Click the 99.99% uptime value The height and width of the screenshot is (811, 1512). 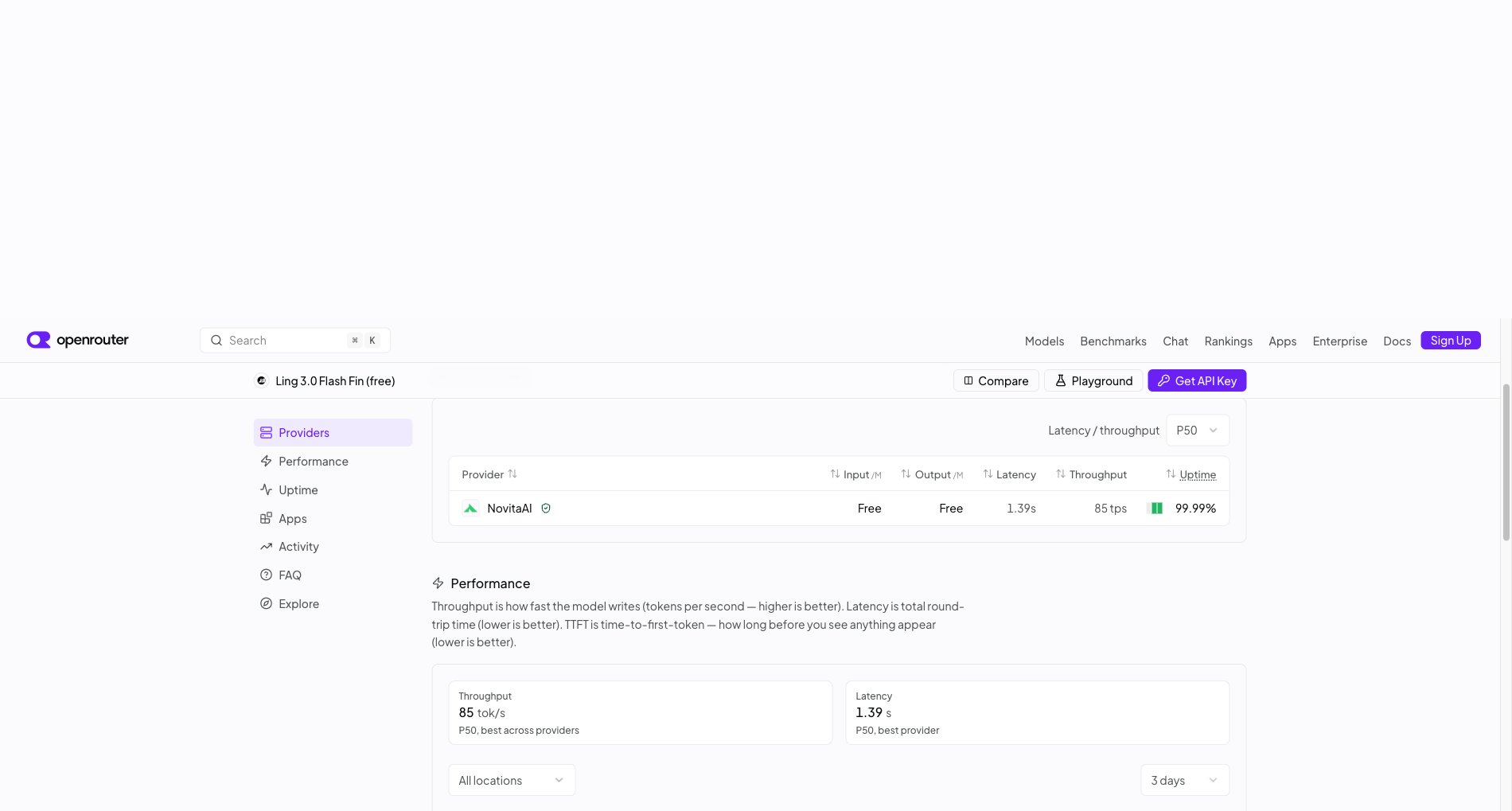pos(1195,509)
